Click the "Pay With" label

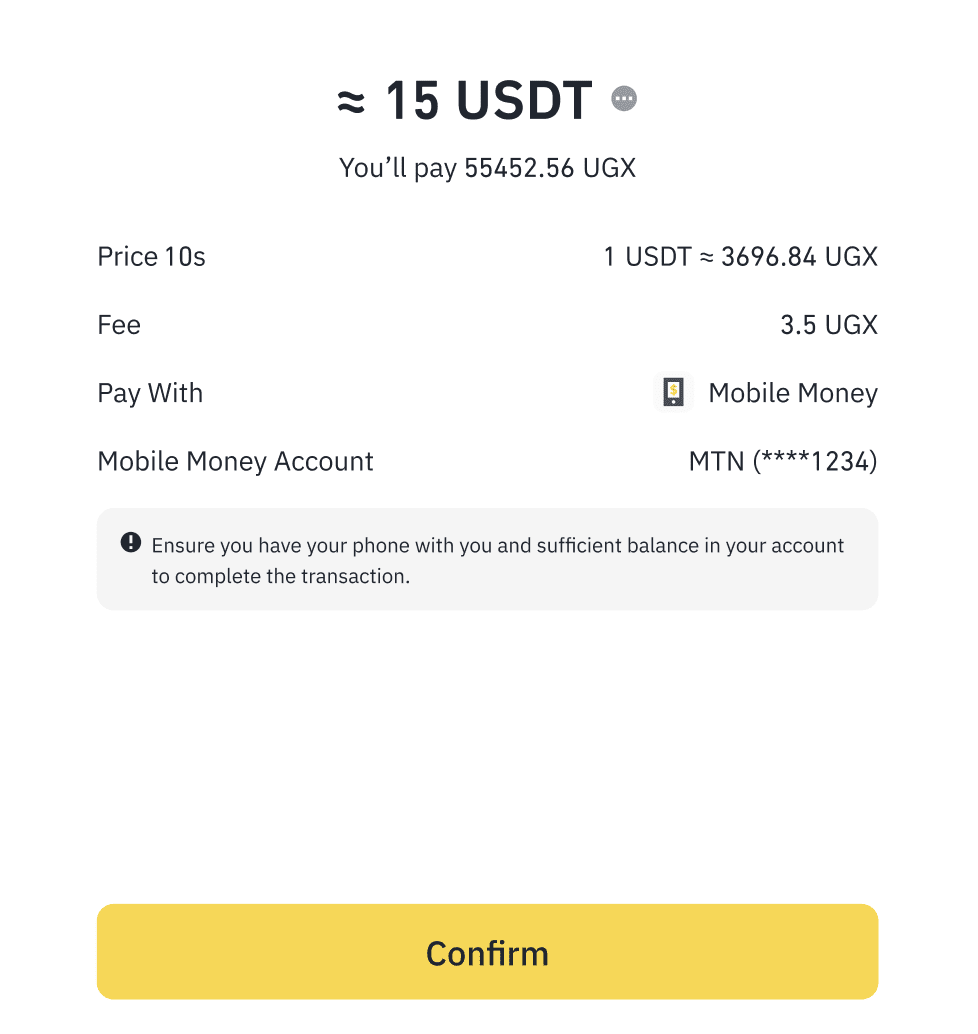tap(150, 393)
